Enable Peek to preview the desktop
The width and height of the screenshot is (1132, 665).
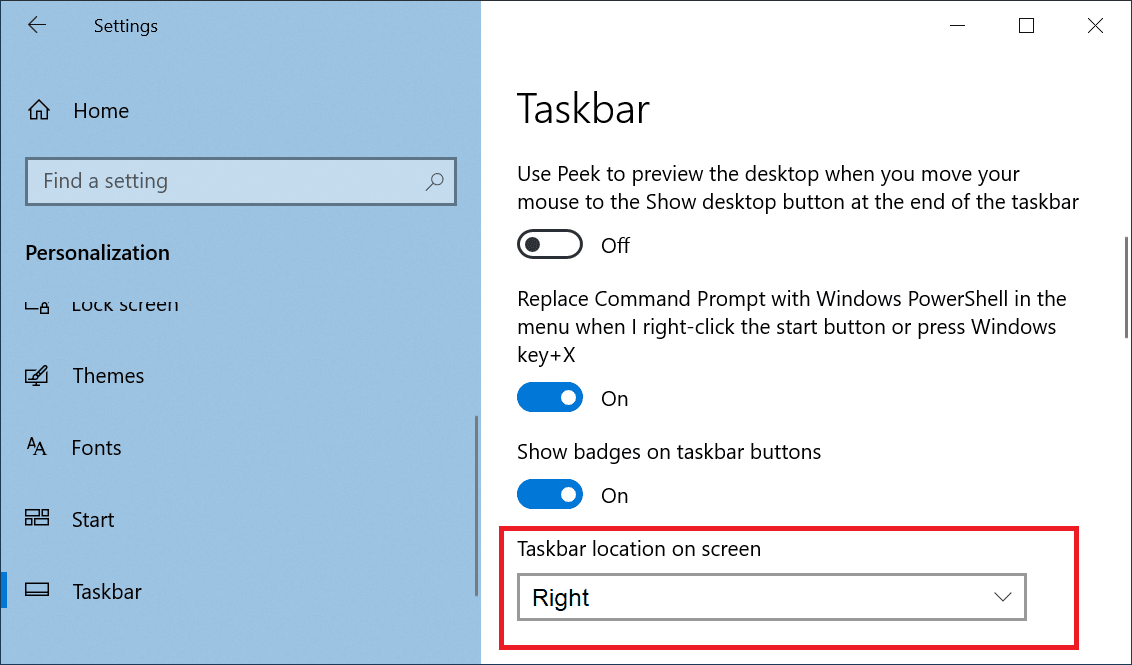pyautogui.click(x=549, y=244)
